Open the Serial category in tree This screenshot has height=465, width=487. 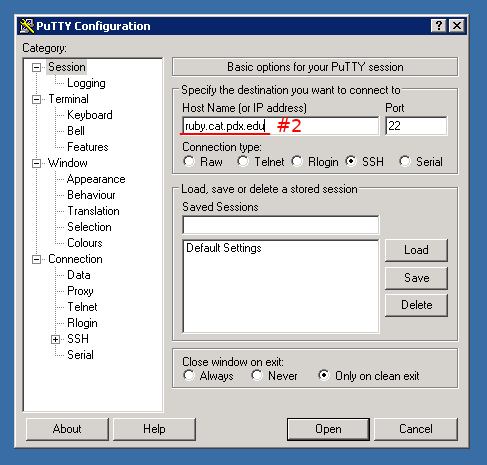80,355
